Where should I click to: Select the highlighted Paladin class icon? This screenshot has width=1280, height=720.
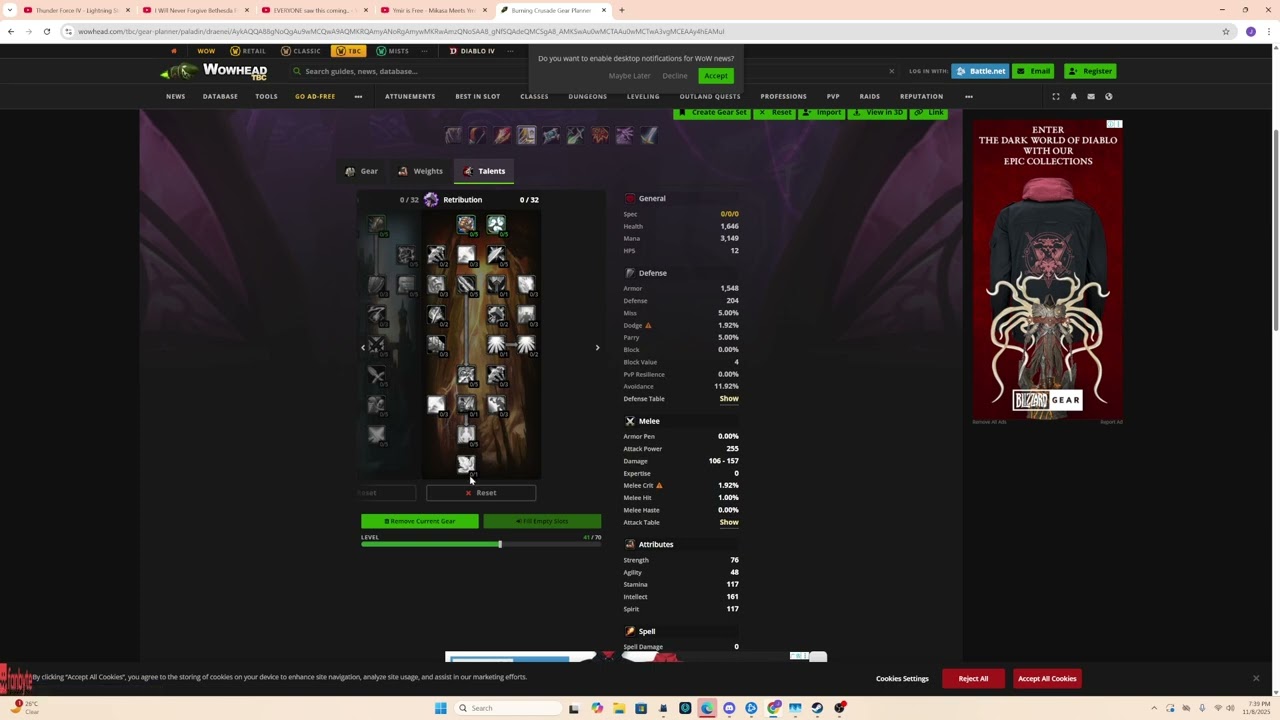tap(526, 135)
